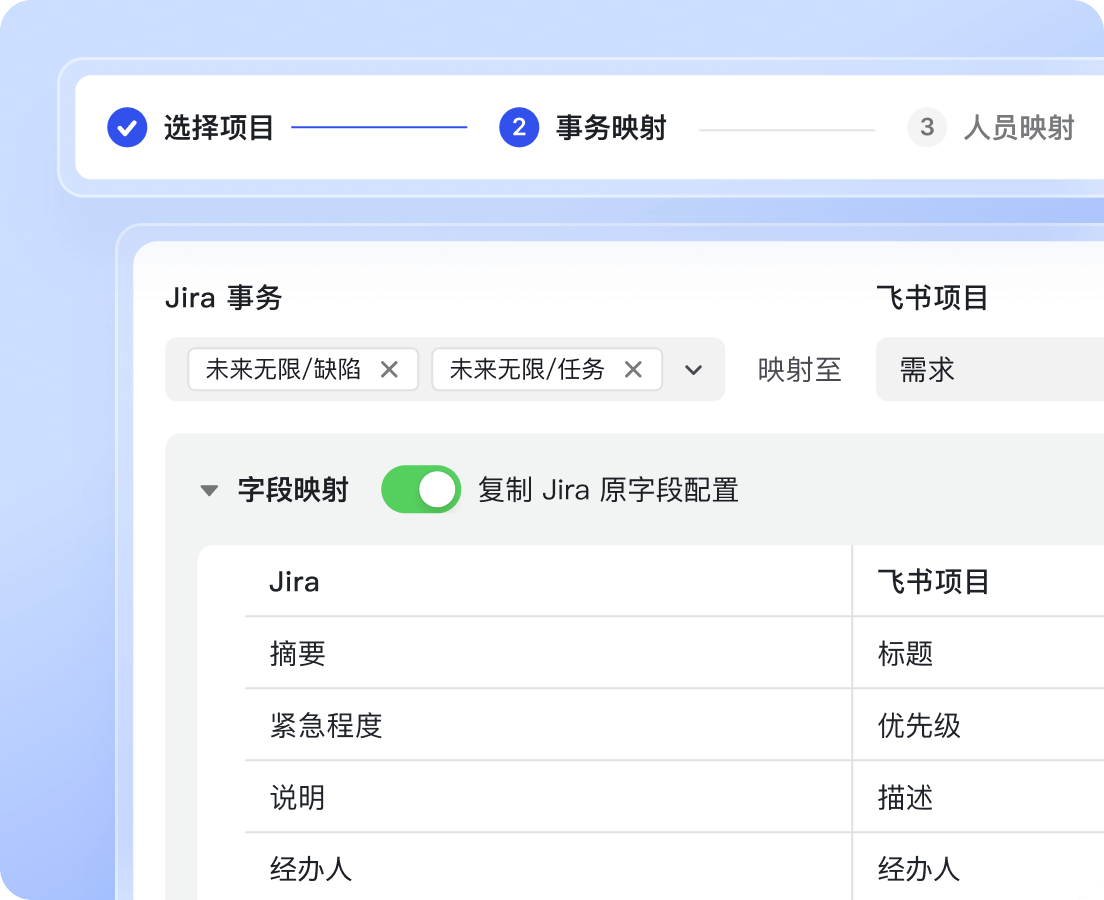Select the 紧急程度 Jira field cell
This screenshot has height=900, width=1104.
[x=548, y=725]
